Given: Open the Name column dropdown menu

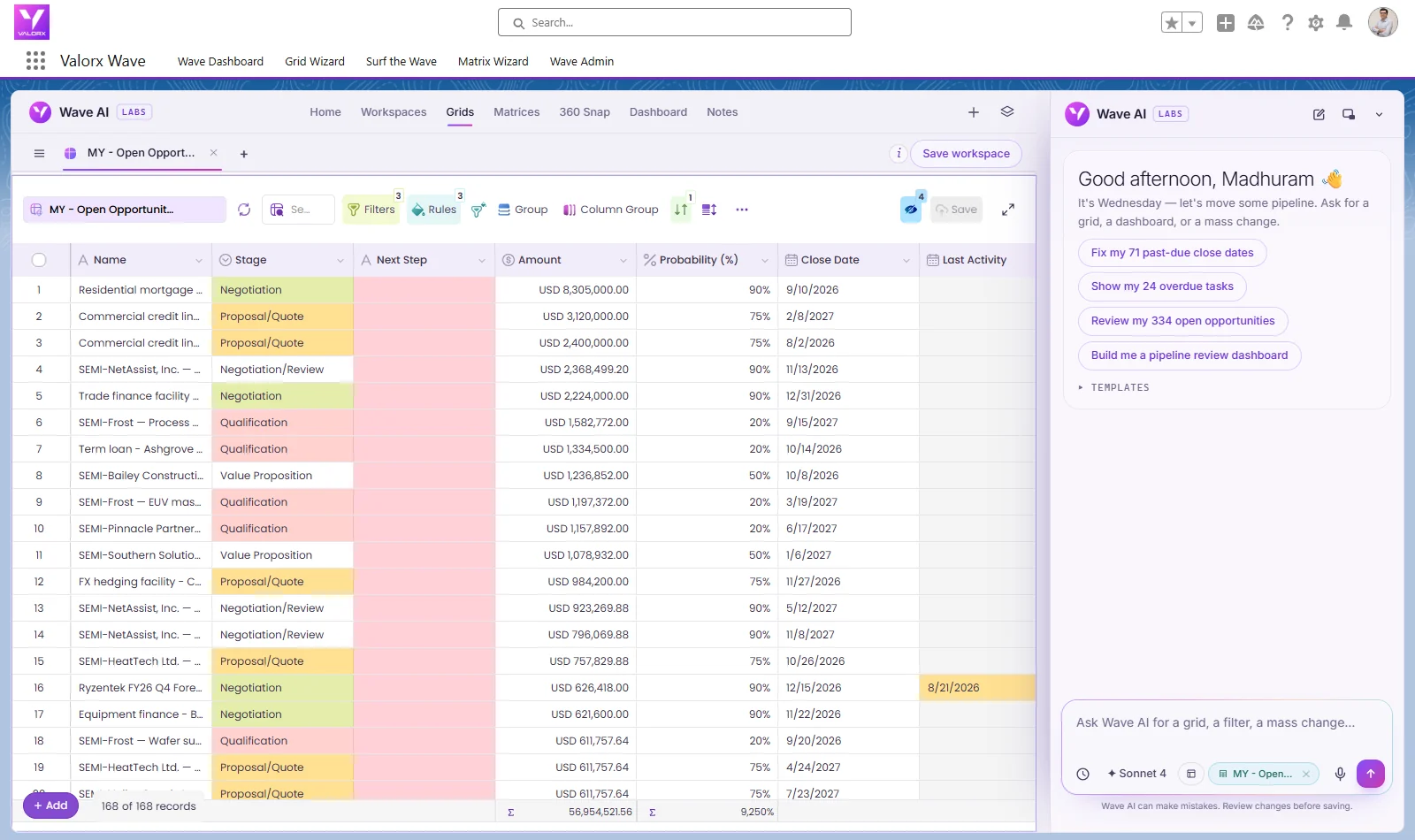Looking at the screenshot, I should pos(199,261).
